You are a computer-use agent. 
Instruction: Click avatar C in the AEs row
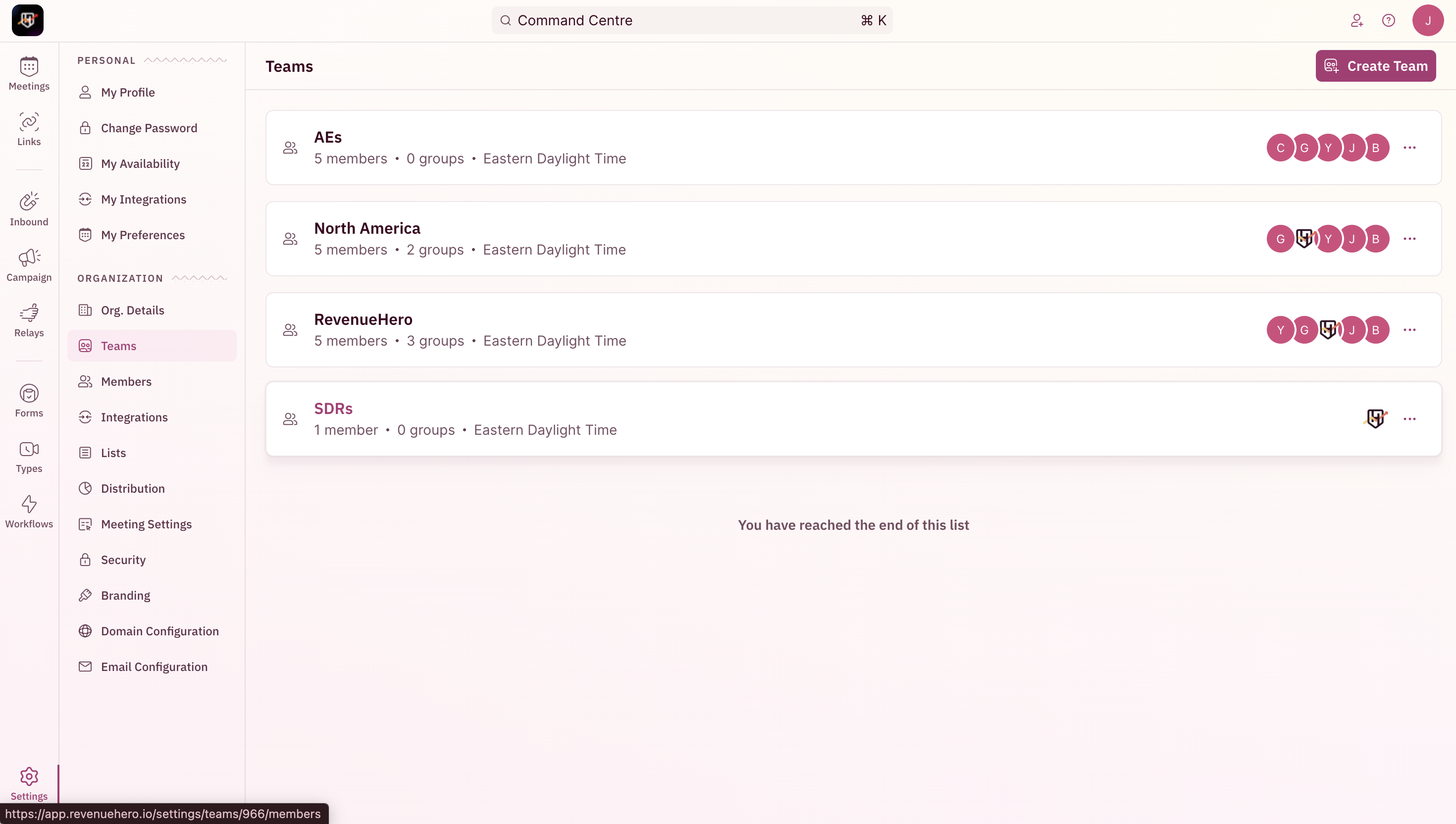[x=1280, y=148]
